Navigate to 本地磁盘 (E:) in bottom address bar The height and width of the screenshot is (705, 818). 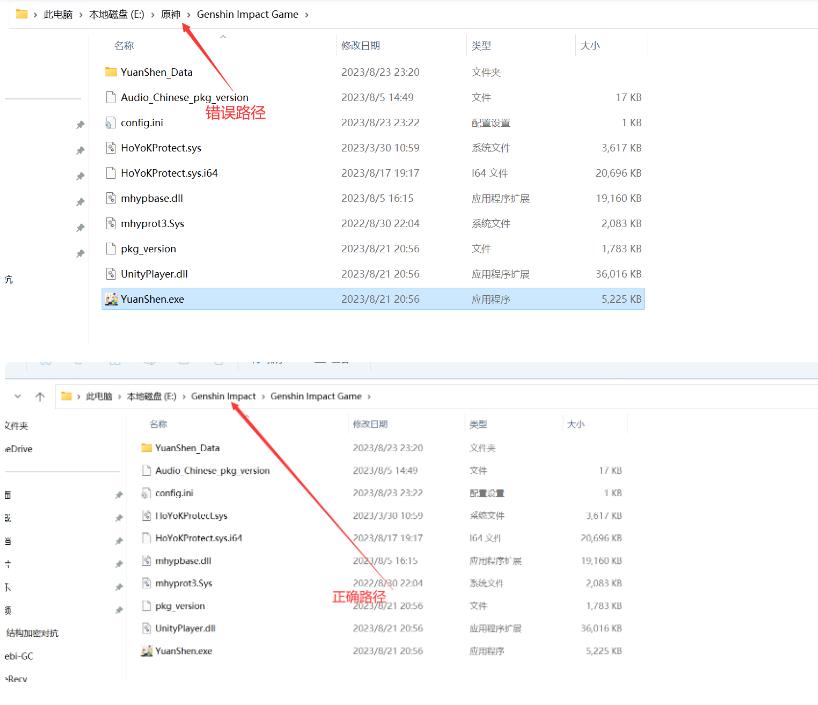pos(152,397)
